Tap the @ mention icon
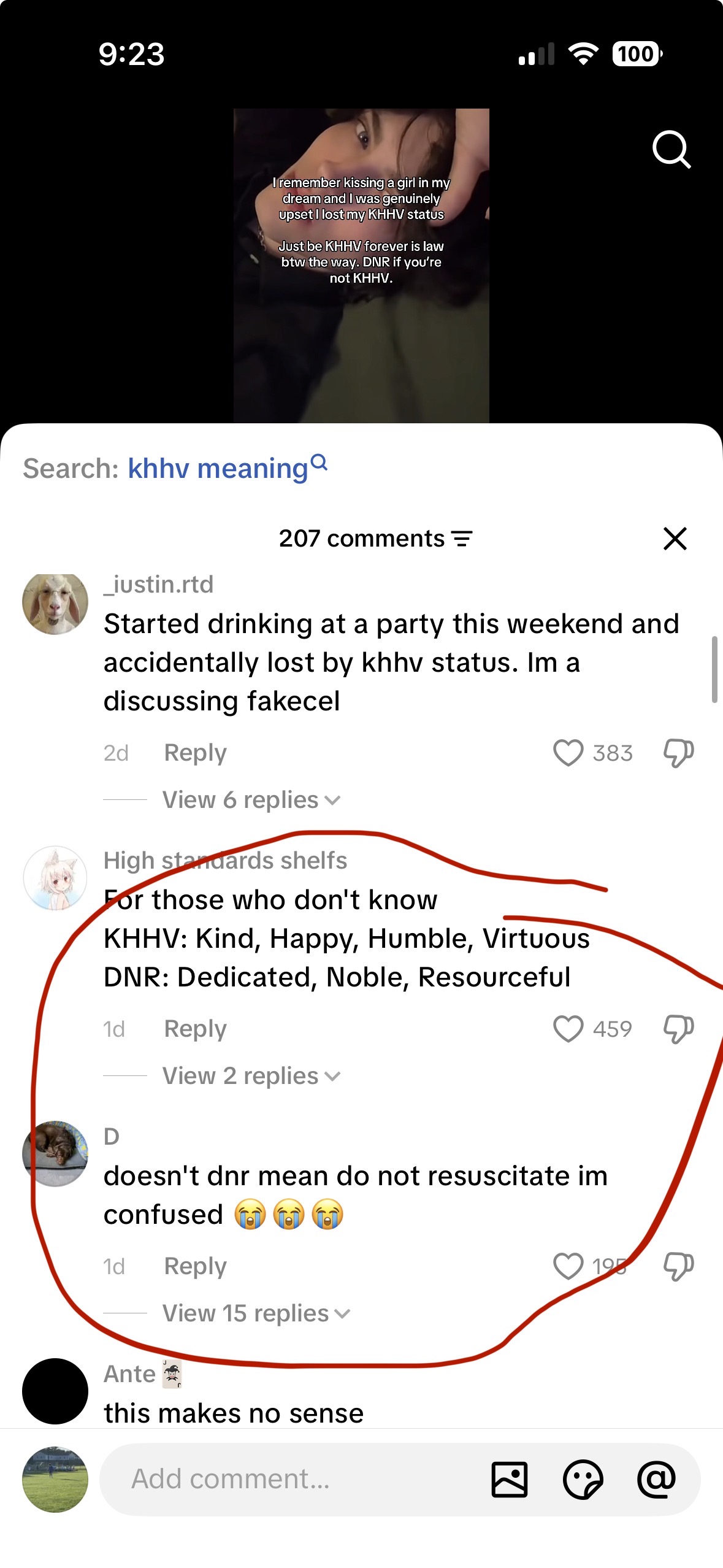 [656, 1479]
